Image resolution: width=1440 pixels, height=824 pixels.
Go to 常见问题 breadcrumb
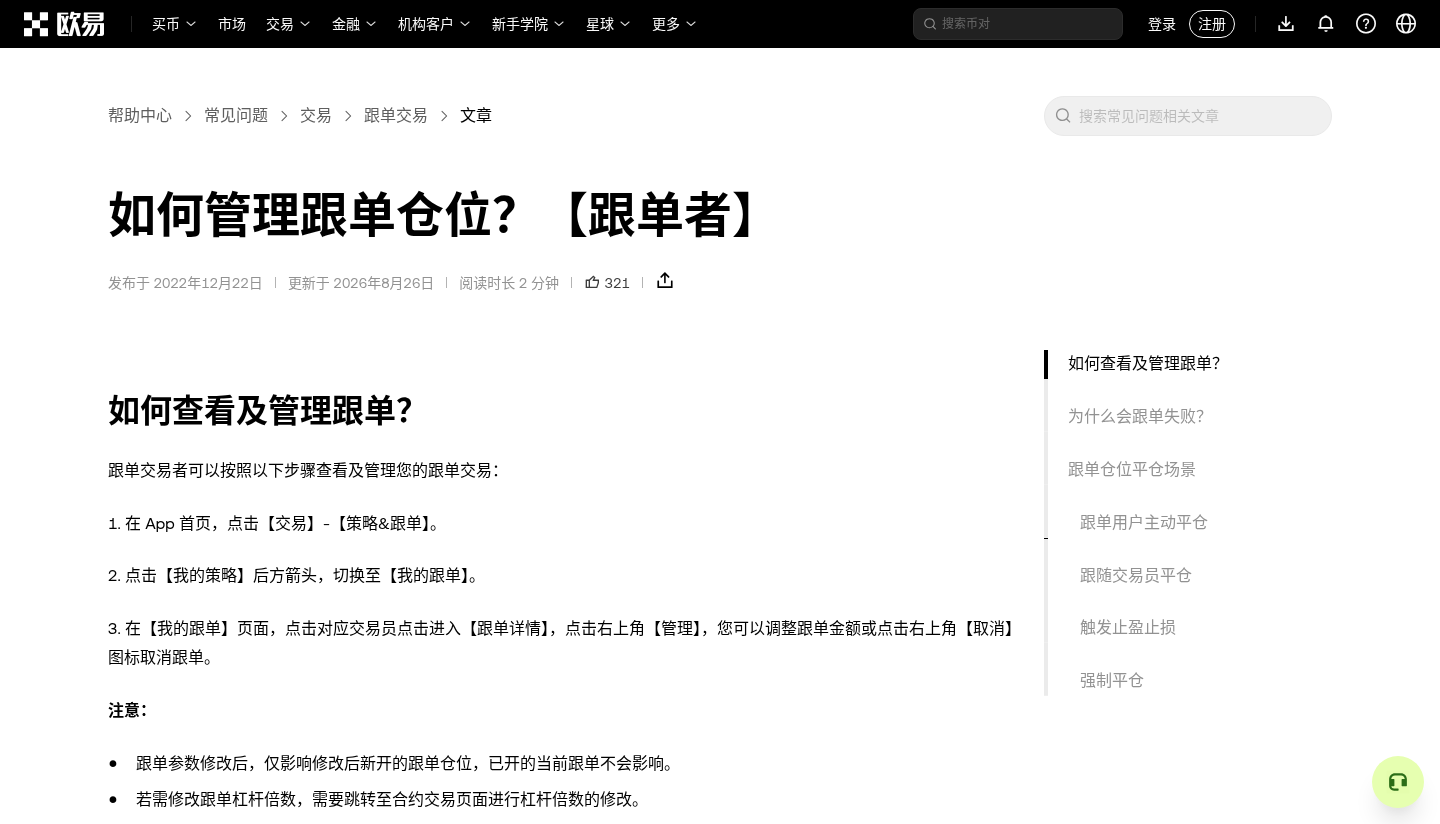coord(236,116)
